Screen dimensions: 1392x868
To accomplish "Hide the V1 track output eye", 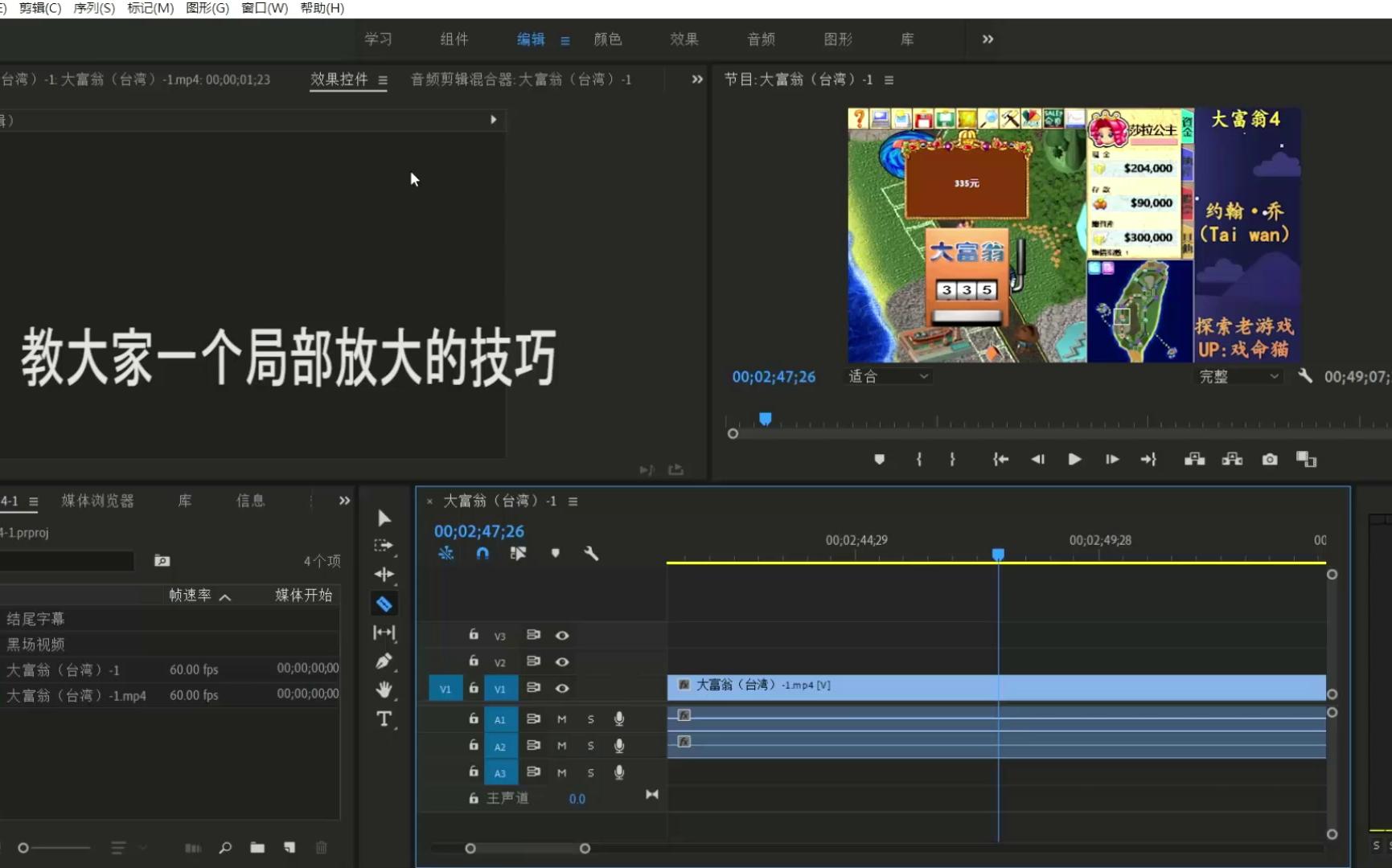I will click(x=562, y=688).
